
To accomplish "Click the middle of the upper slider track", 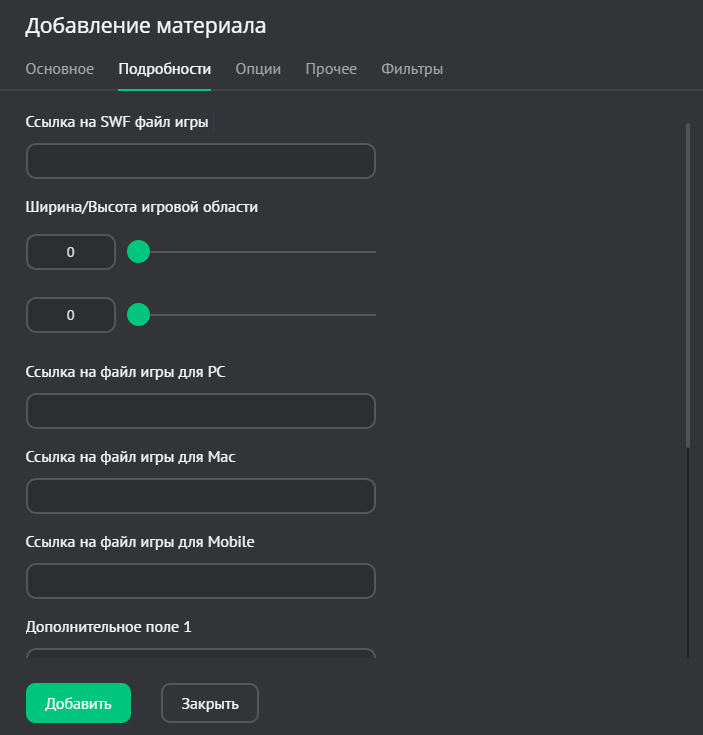I will coord(257,252).
